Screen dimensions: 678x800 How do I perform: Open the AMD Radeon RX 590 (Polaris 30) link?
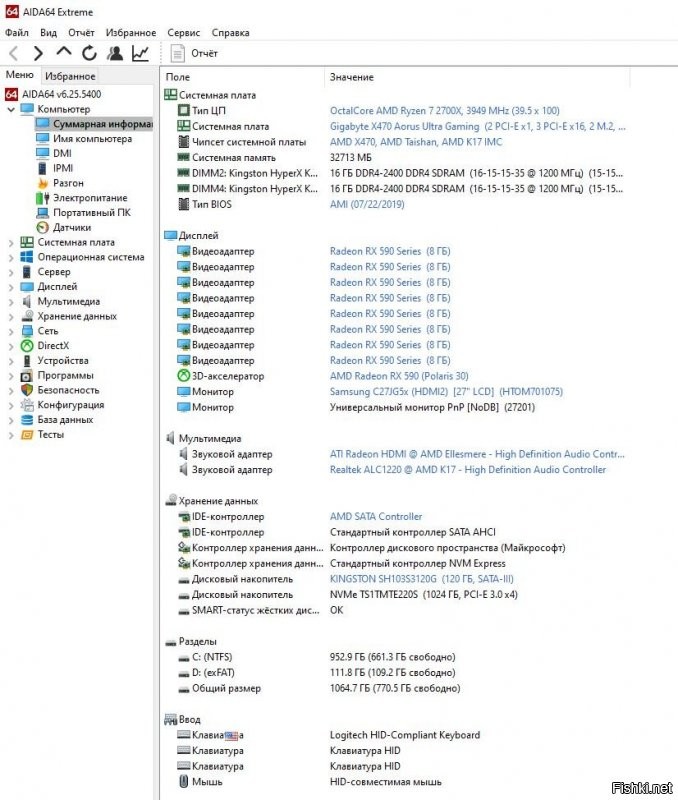click(x=399, y=376)
